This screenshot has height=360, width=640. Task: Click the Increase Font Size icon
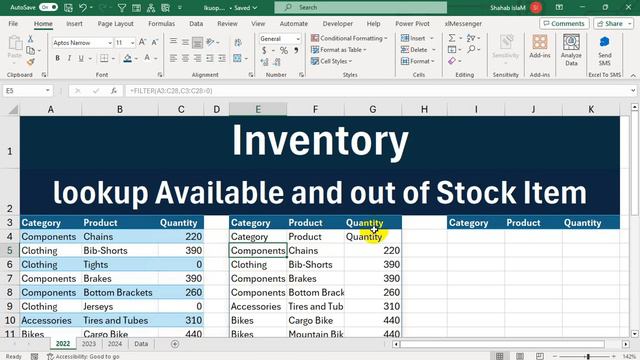[x=142, y=42]
